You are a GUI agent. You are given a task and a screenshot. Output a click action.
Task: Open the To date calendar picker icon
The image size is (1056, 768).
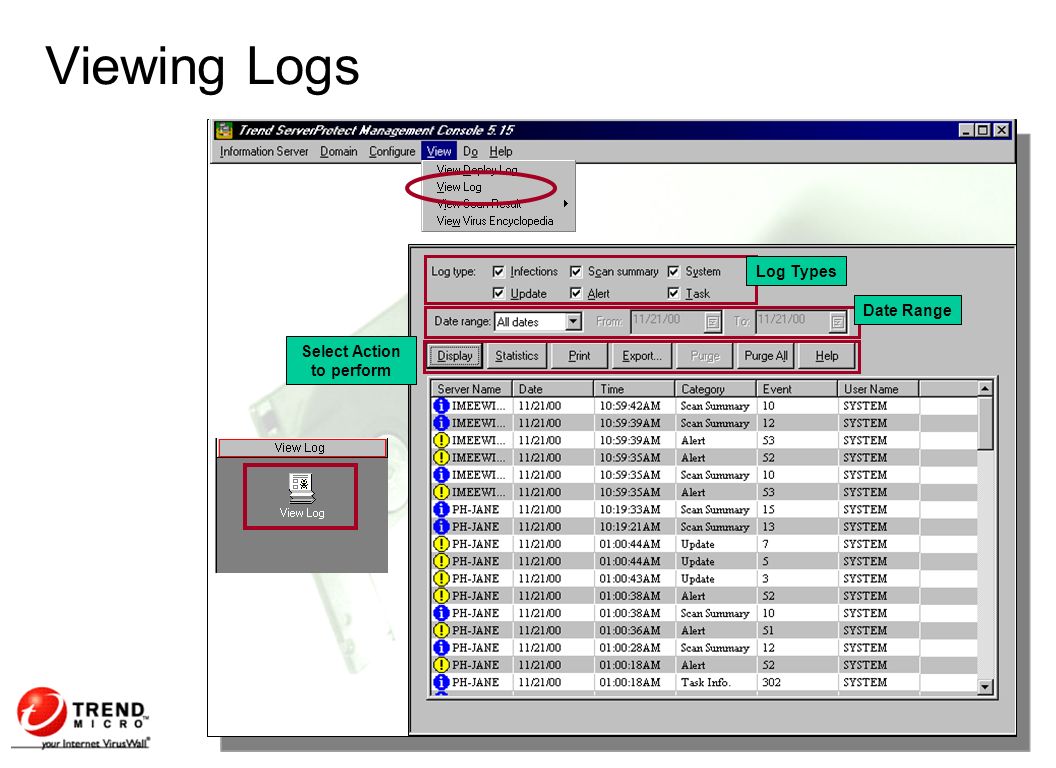(837, 322)
